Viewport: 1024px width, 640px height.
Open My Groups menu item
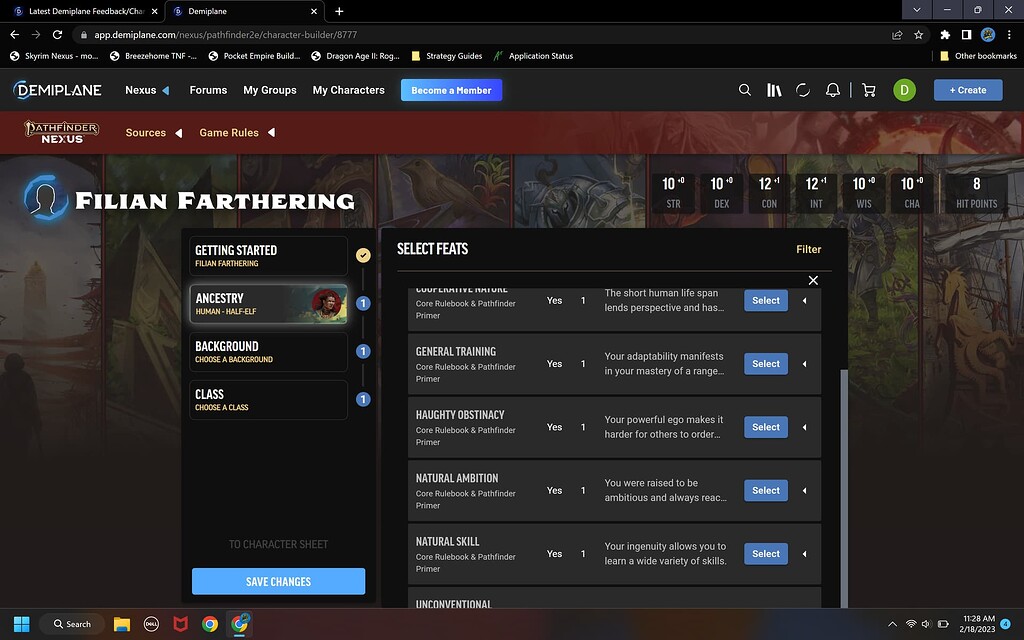tap(270, 90)
